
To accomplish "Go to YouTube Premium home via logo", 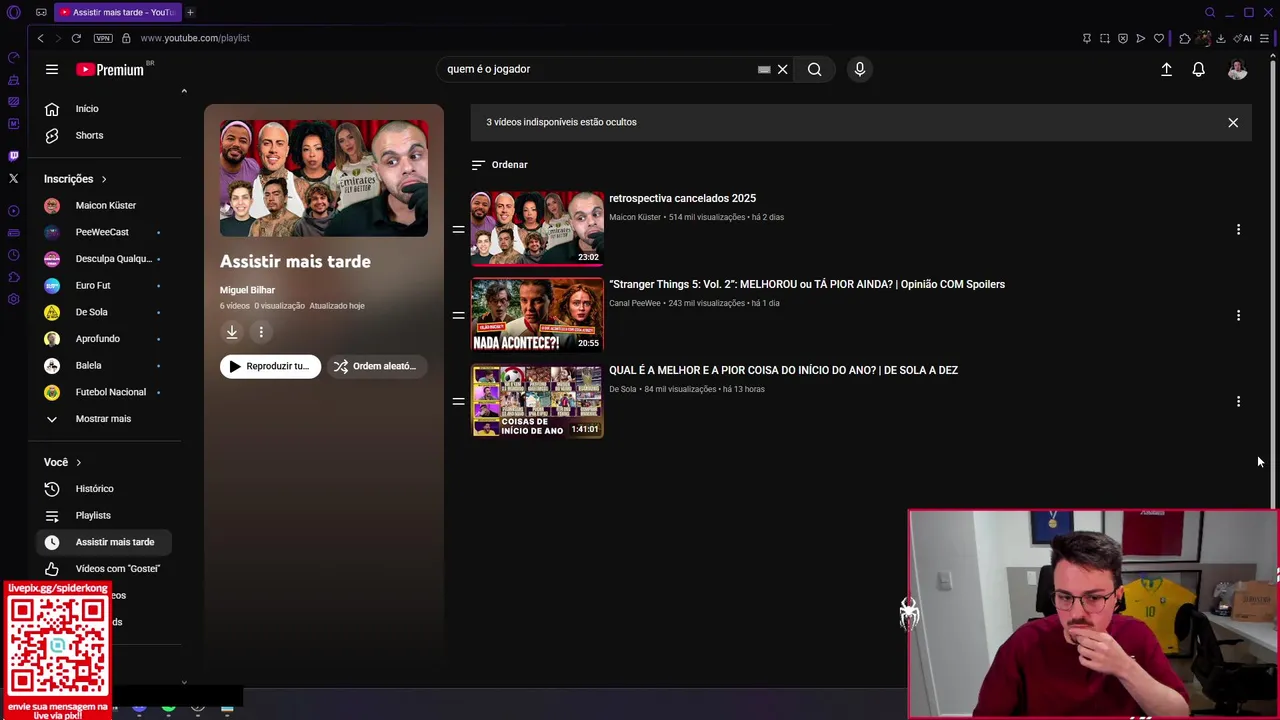I will click(x=110, y=69).
